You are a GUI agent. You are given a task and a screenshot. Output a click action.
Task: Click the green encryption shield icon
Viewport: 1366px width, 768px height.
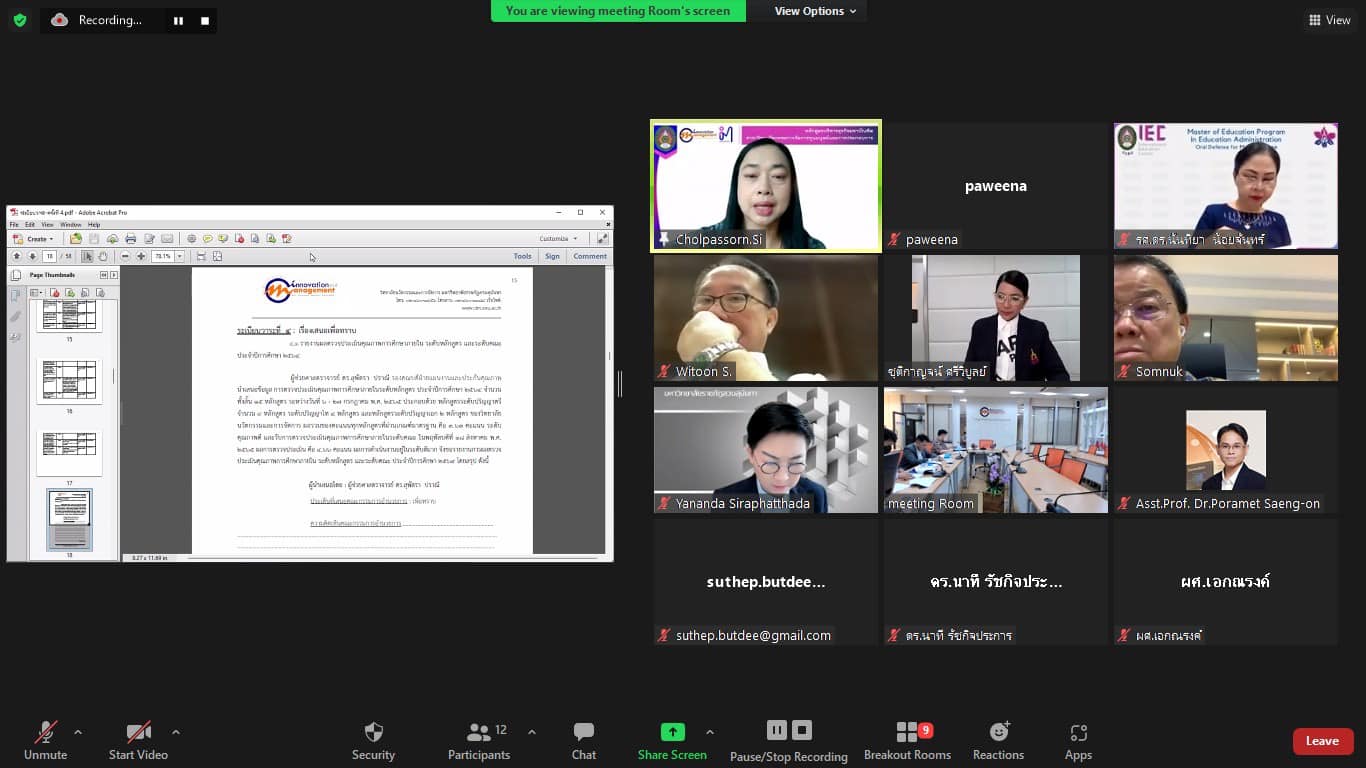[x=20, y=20]
